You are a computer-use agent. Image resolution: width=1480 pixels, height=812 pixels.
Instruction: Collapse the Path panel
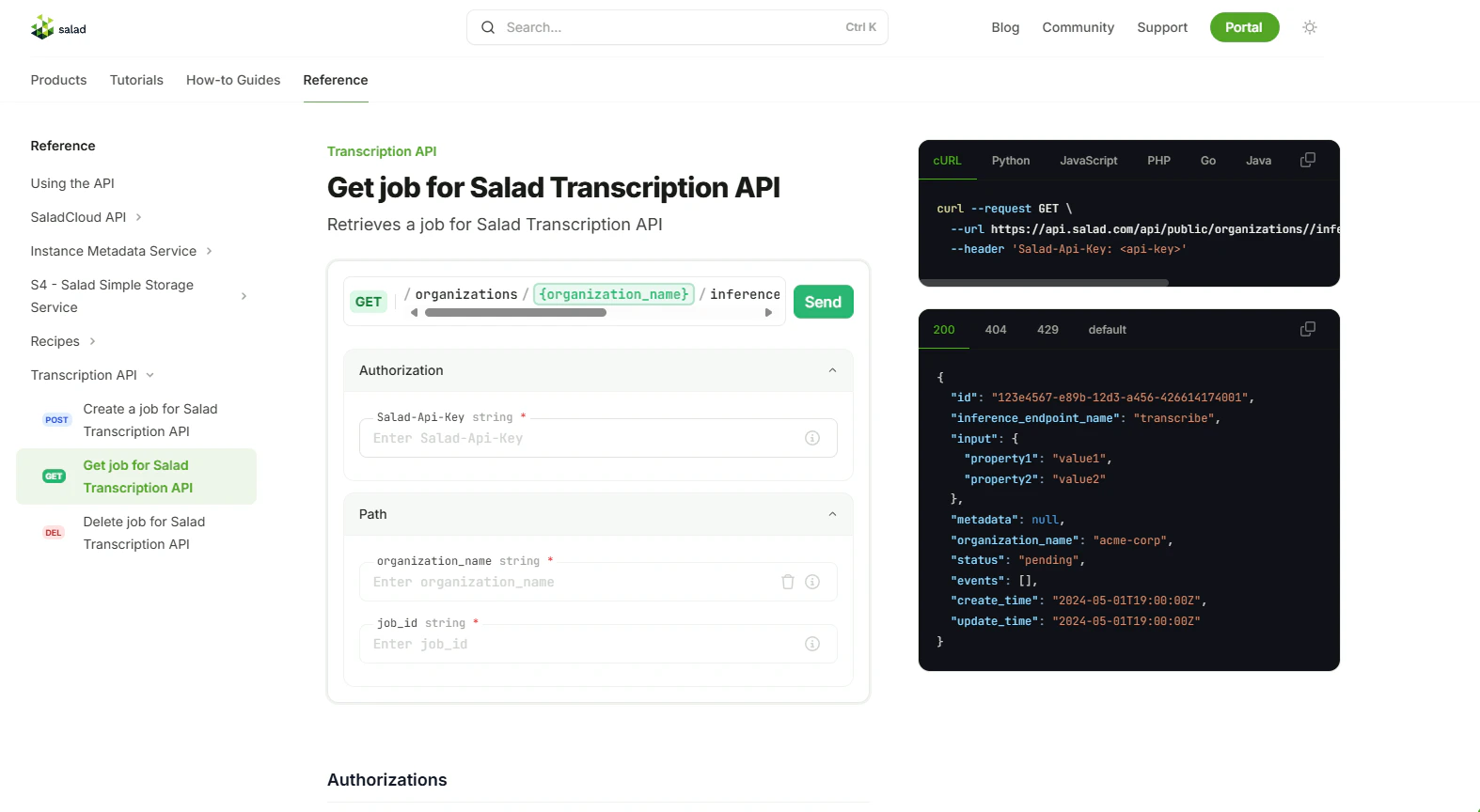[832, 514]
